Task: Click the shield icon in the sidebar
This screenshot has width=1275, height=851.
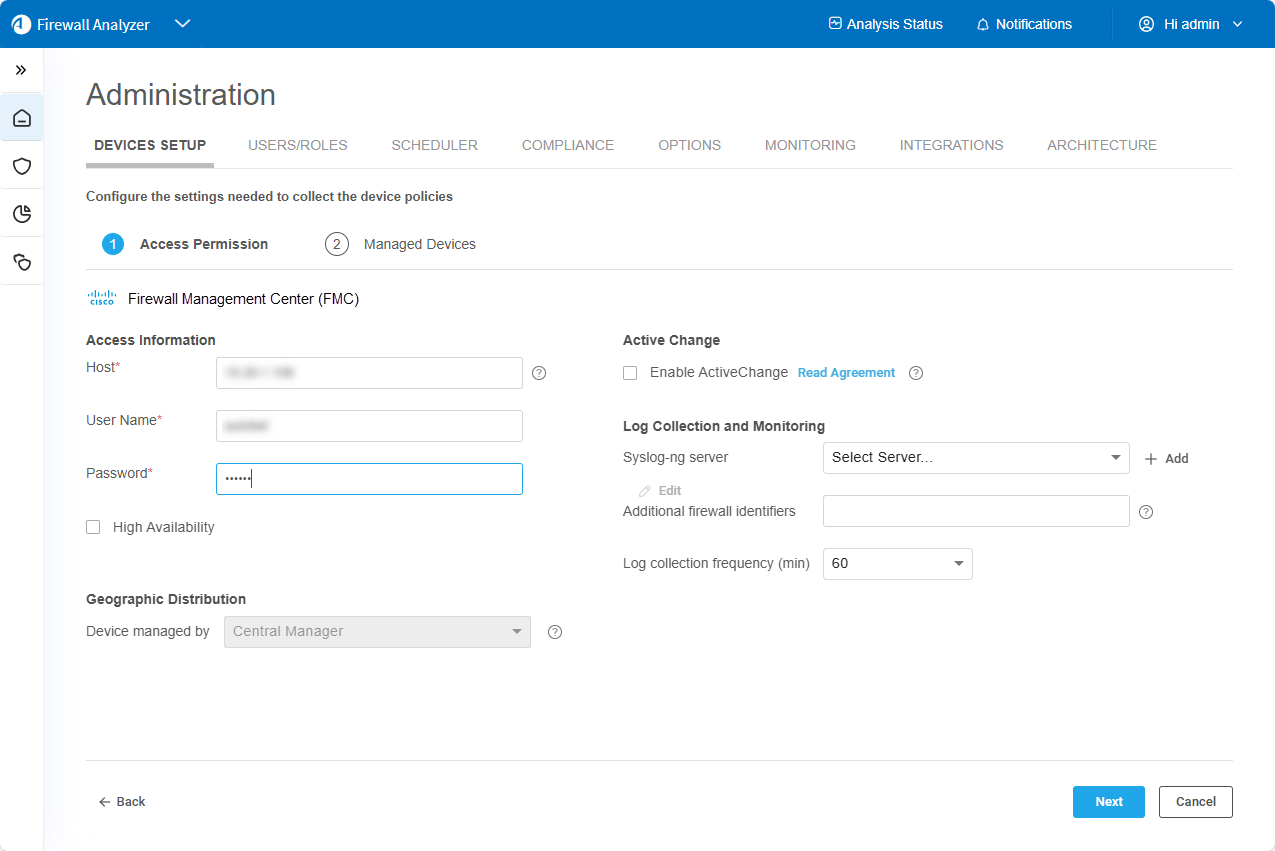Action: pyautogui.click(x=22, y=166)
